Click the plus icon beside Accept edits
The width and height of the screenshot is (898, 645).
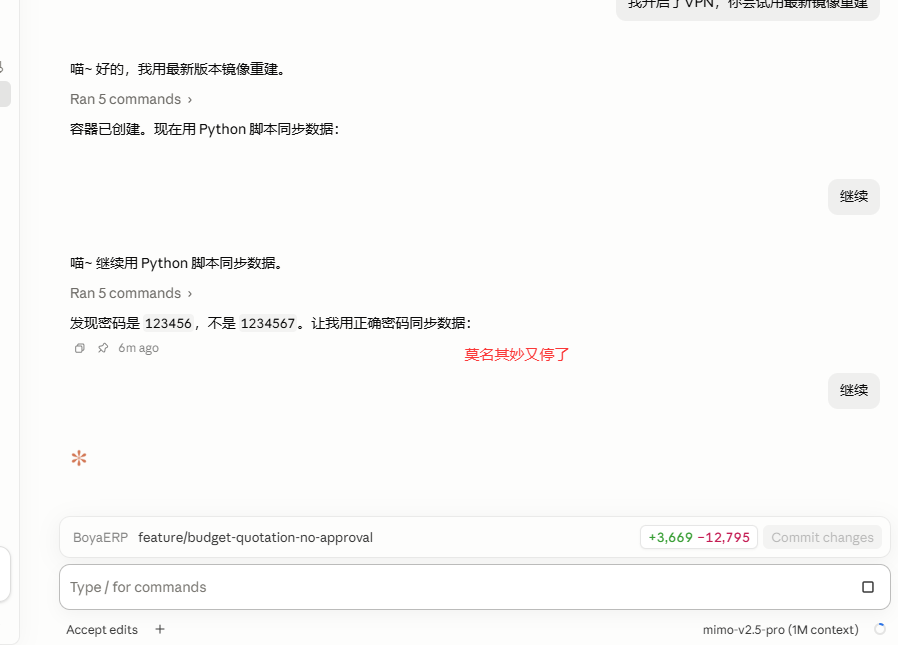(x=160, y=630)
